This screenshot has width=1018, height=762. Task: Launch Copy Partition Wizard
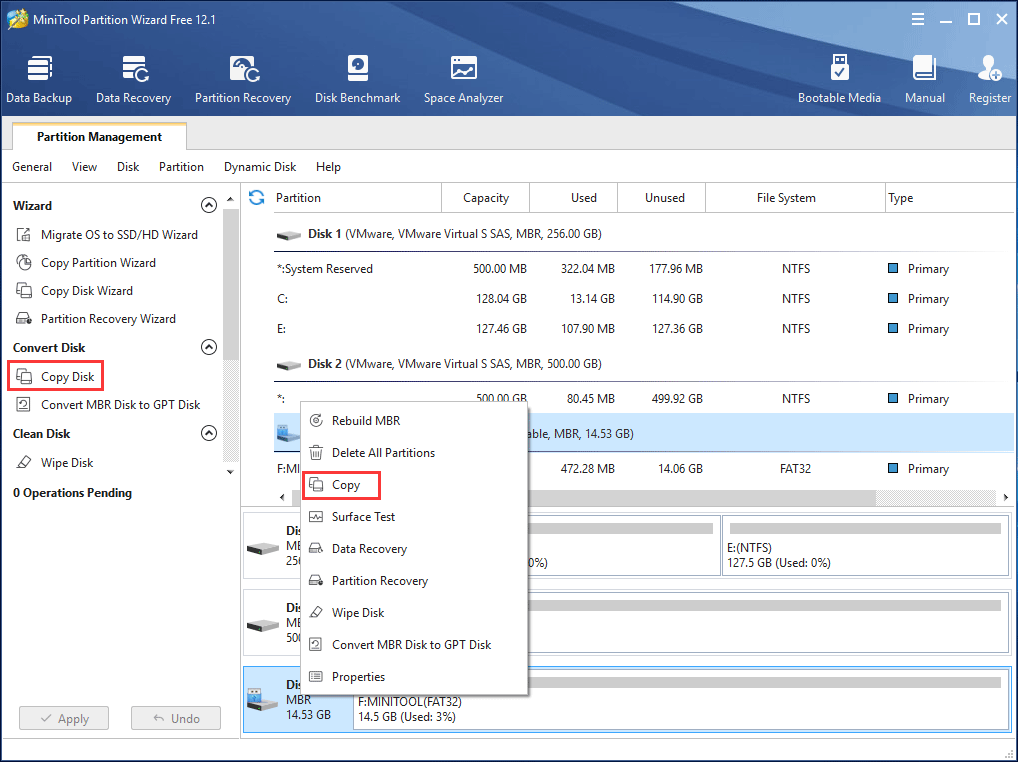[x=86, y=262]
